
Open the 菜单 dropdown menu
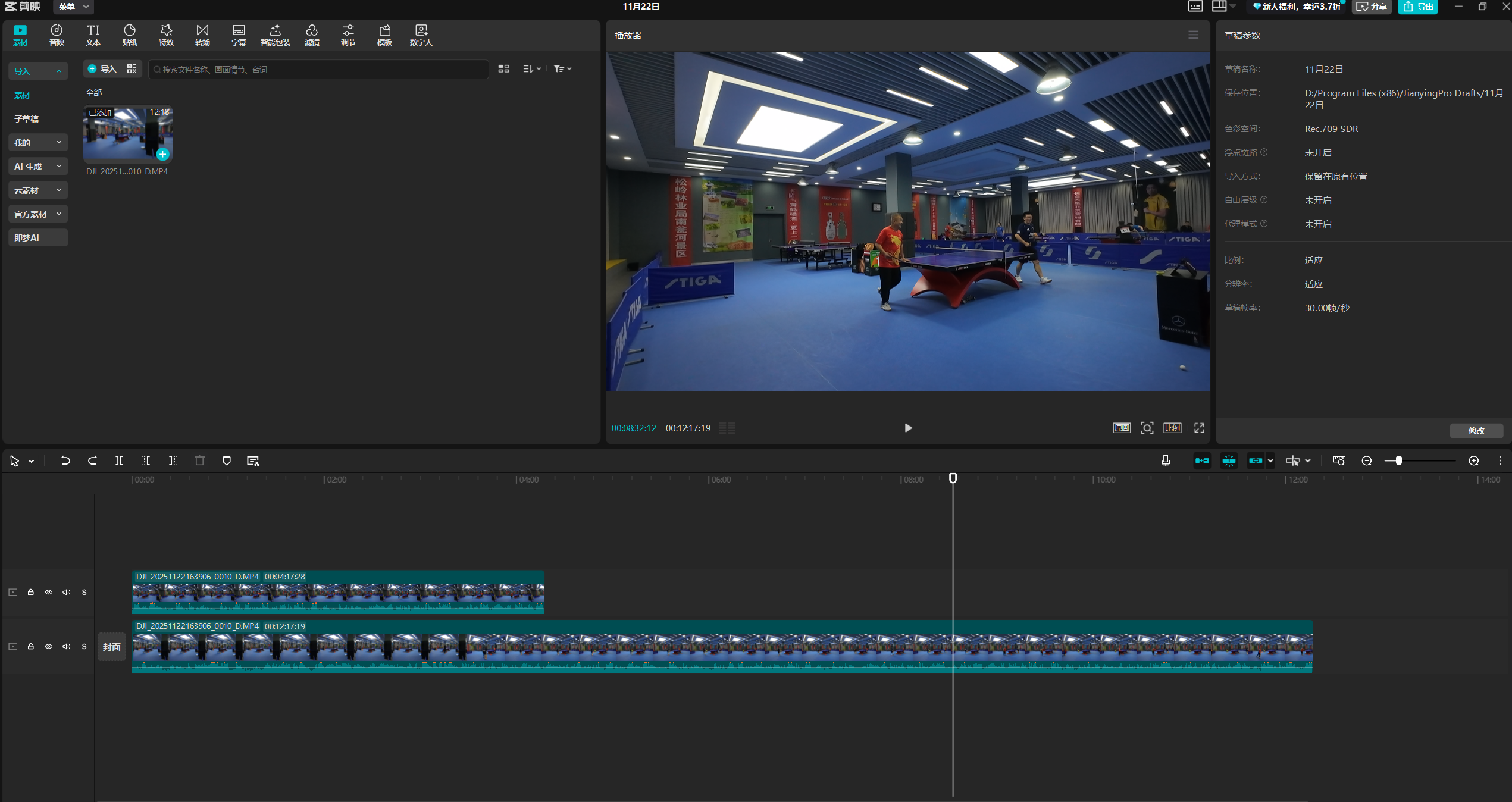click(73, 7)
